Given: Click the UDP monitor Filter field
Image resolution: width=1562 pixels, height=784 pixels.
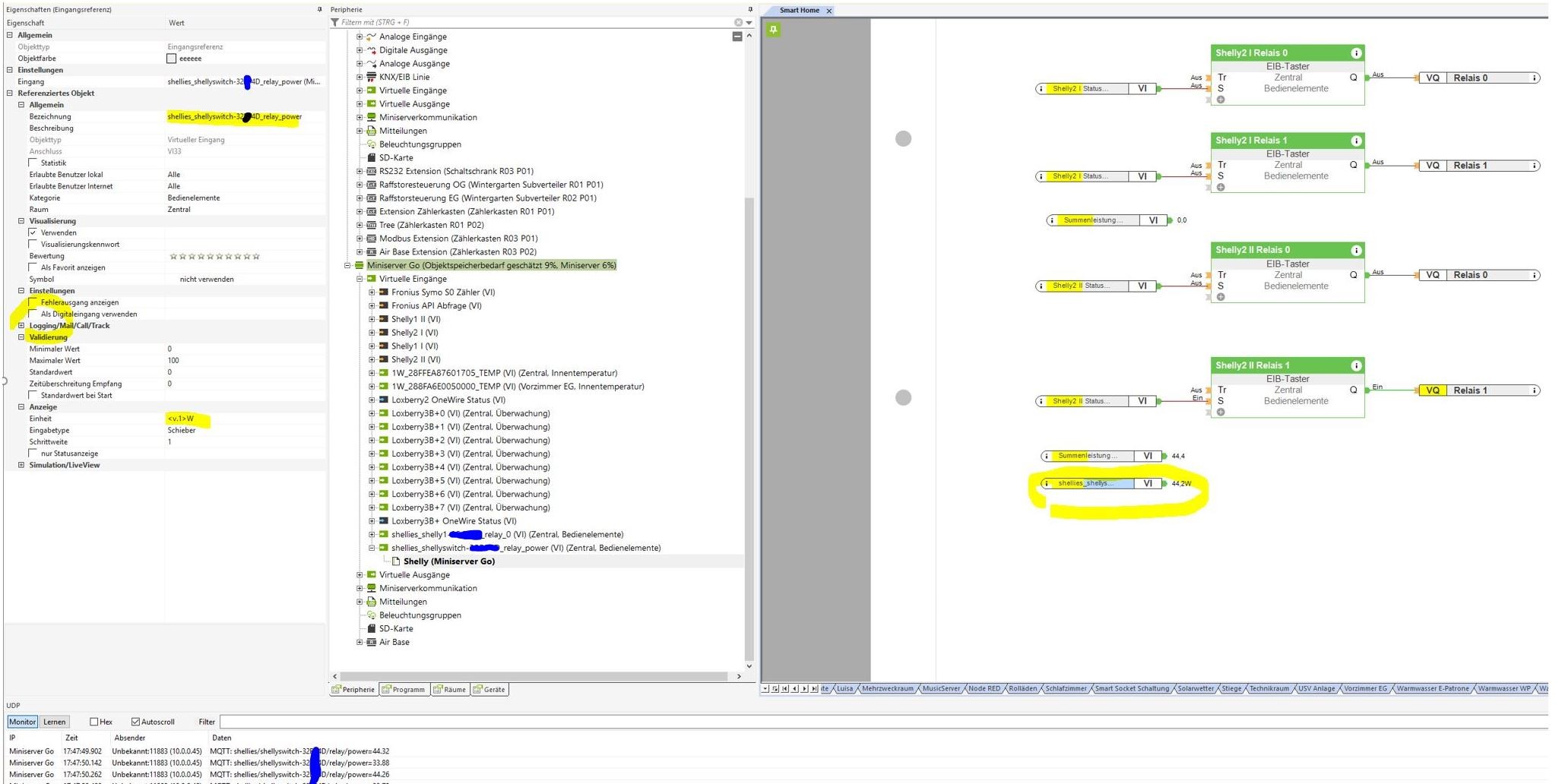Looking at the screenshot, I should coord(883,722).
